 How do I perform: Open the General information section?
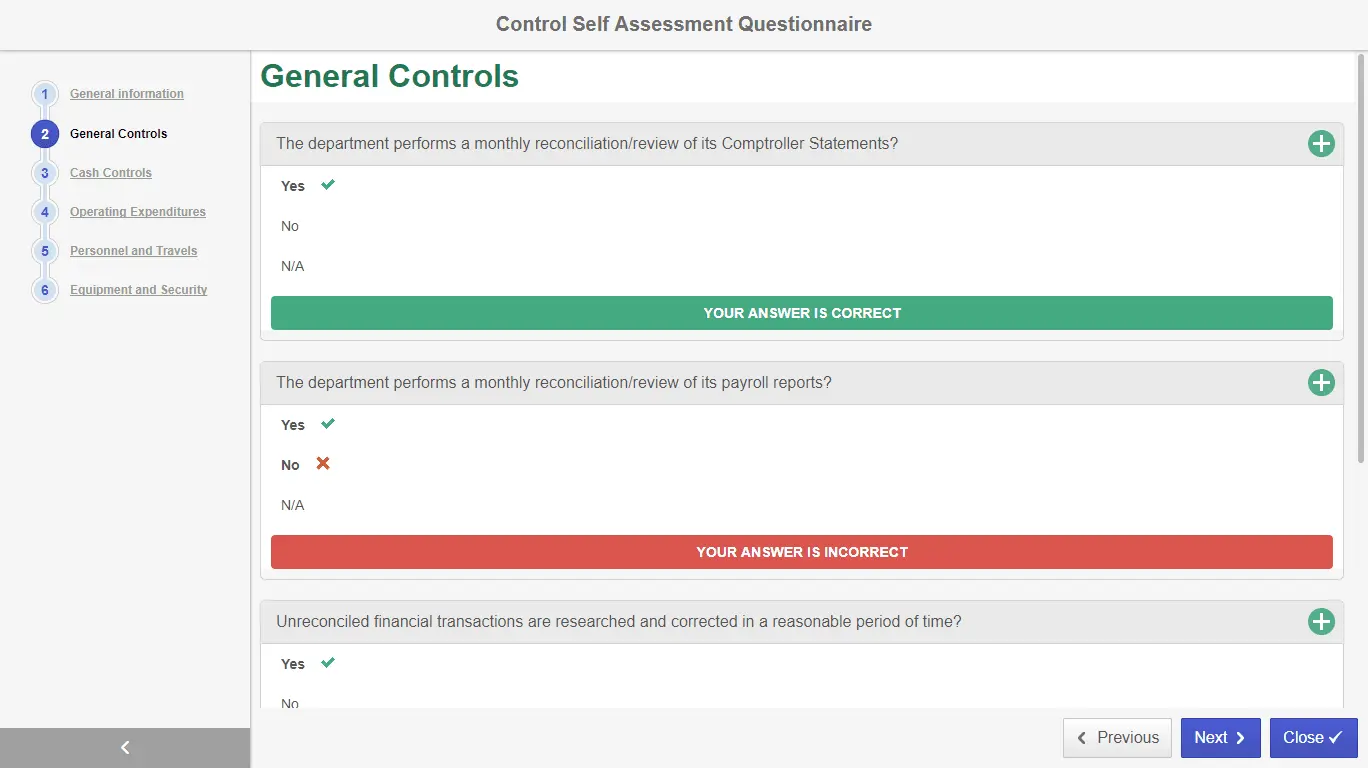pyautogui.click(x=127, y=94)
